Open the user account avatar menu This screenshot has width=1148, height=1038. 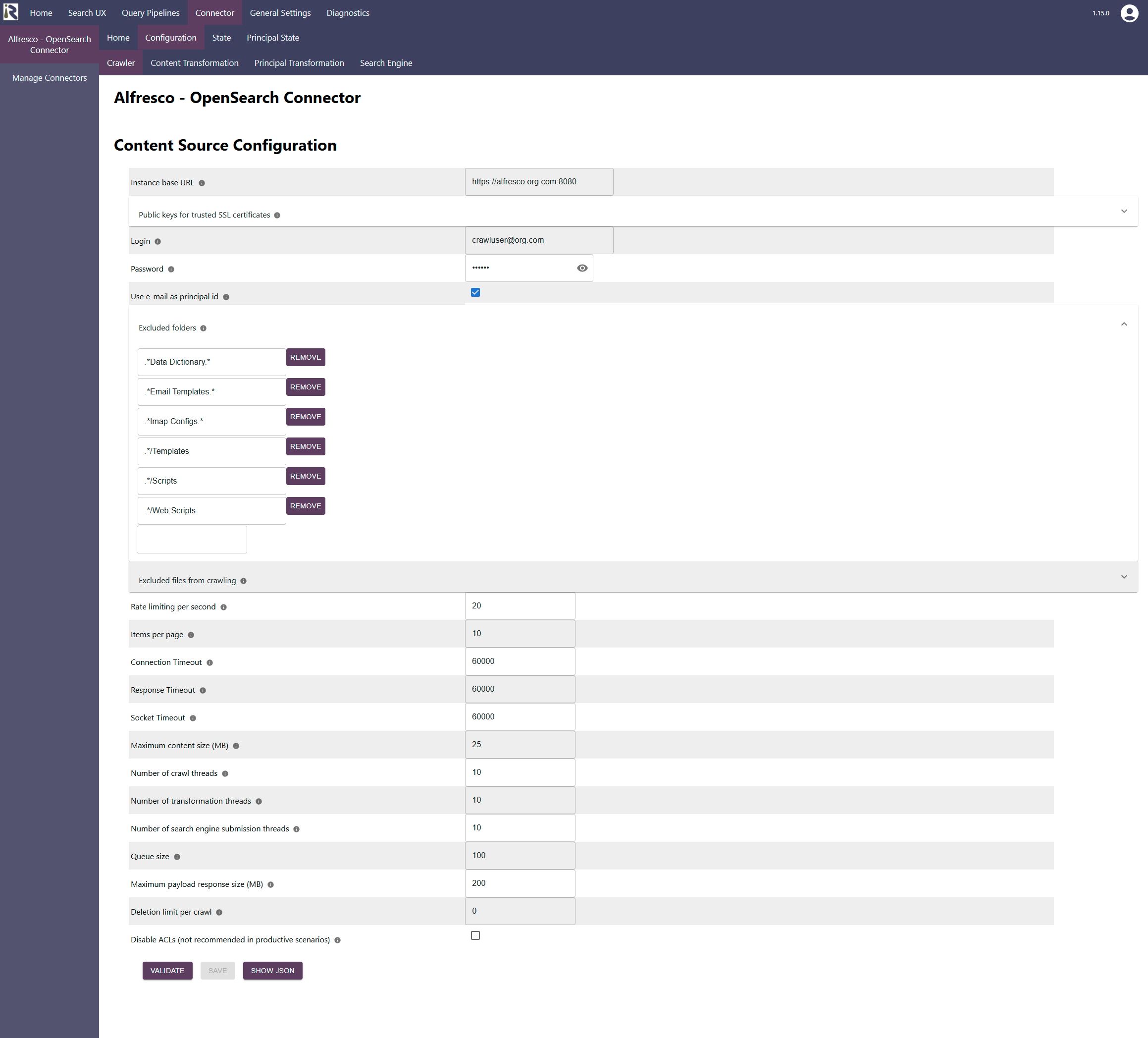(x=1129, y=12)
